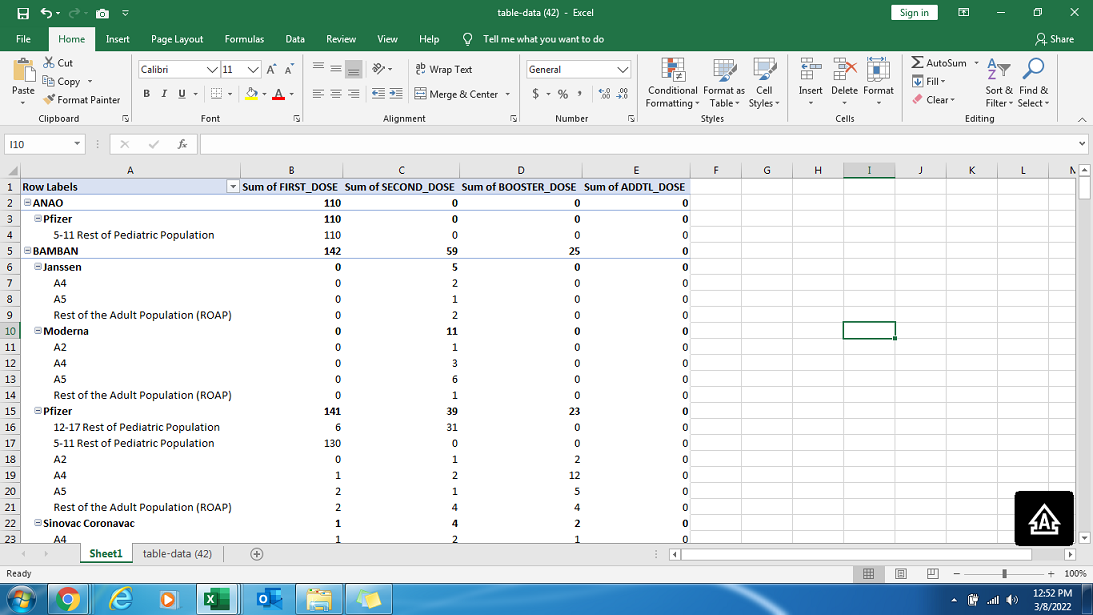Toggle Wrap Text on
The image size is (1093, 615).
coord(443,69)
